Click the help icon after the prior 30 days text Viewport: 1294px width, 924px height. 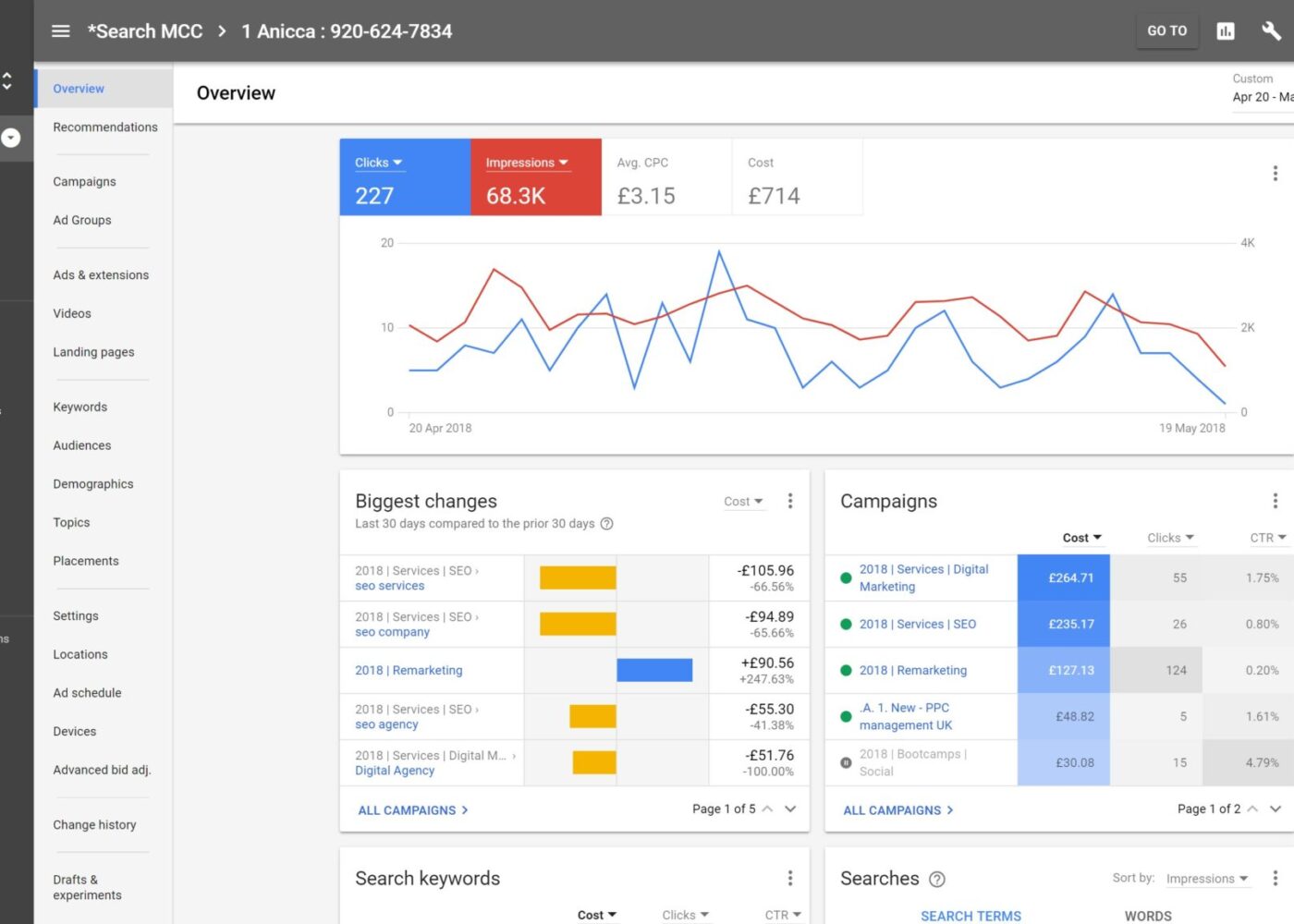tap(606, 523)
